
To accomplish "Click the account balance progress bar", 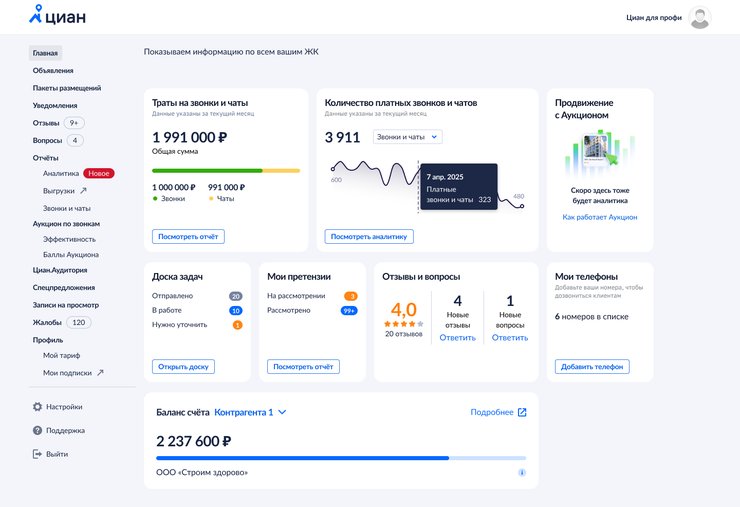I will click(340, 458).
